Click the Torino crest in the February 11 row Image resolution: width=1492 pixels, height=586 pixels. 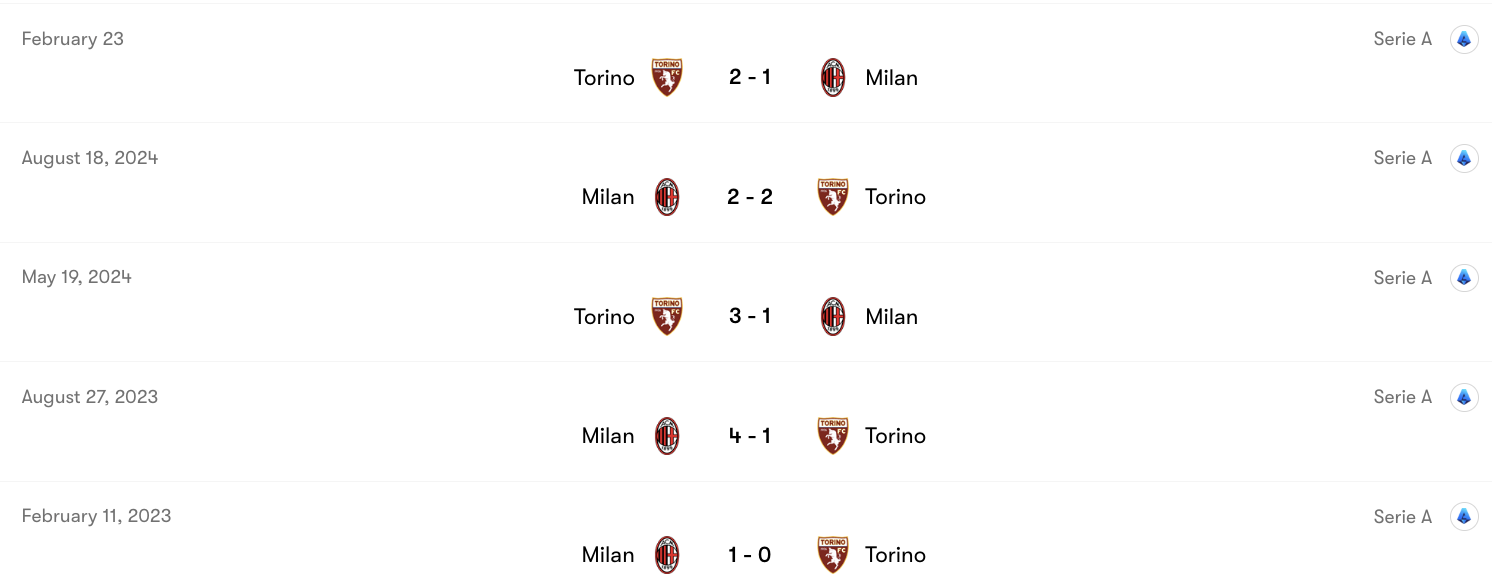click(832, 554)
